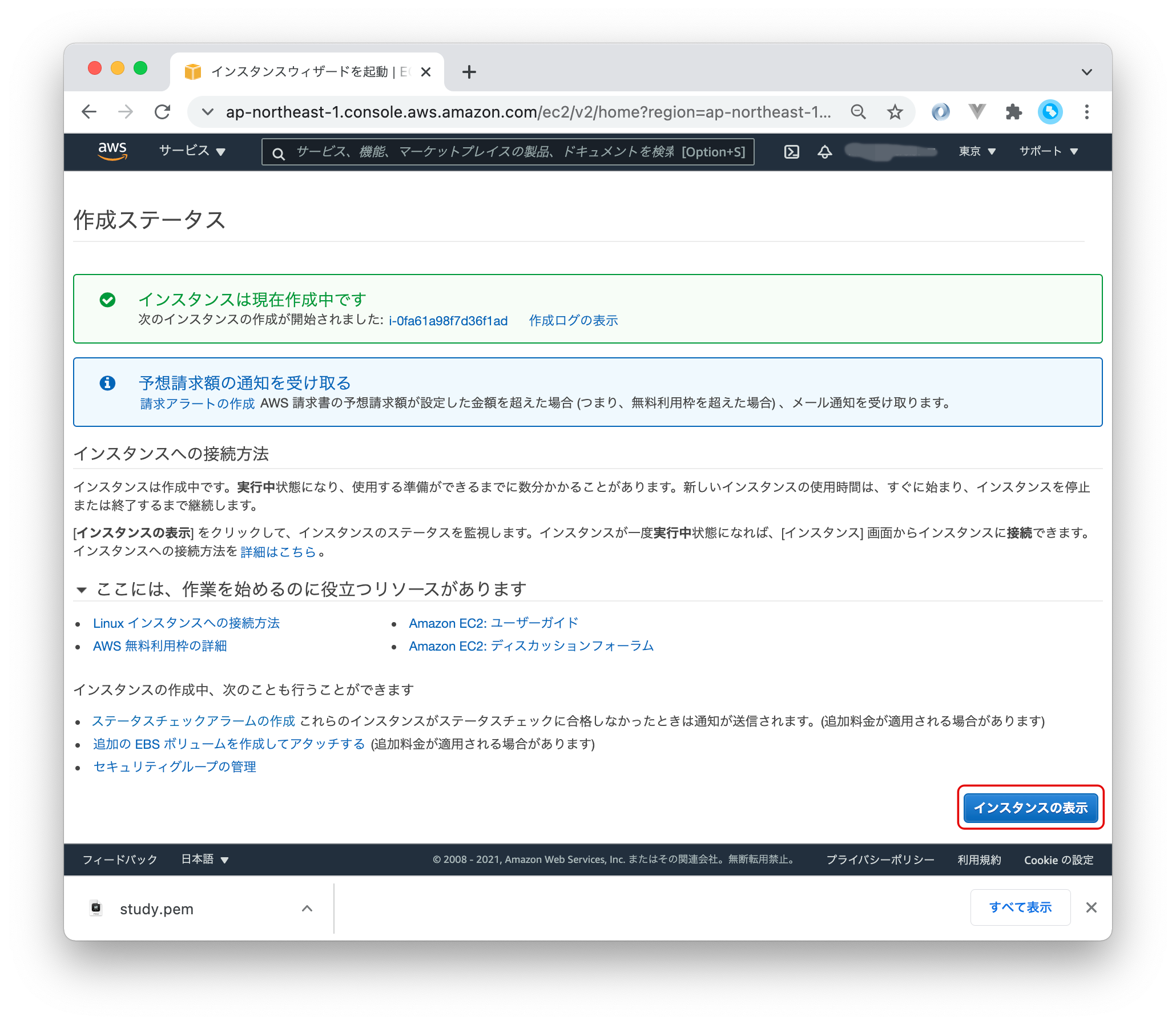Click the zoom magnifier icon in address bar
The width and height of the screenshot is (1176, 1025).
pyautogui.click(x=858, y=112)
